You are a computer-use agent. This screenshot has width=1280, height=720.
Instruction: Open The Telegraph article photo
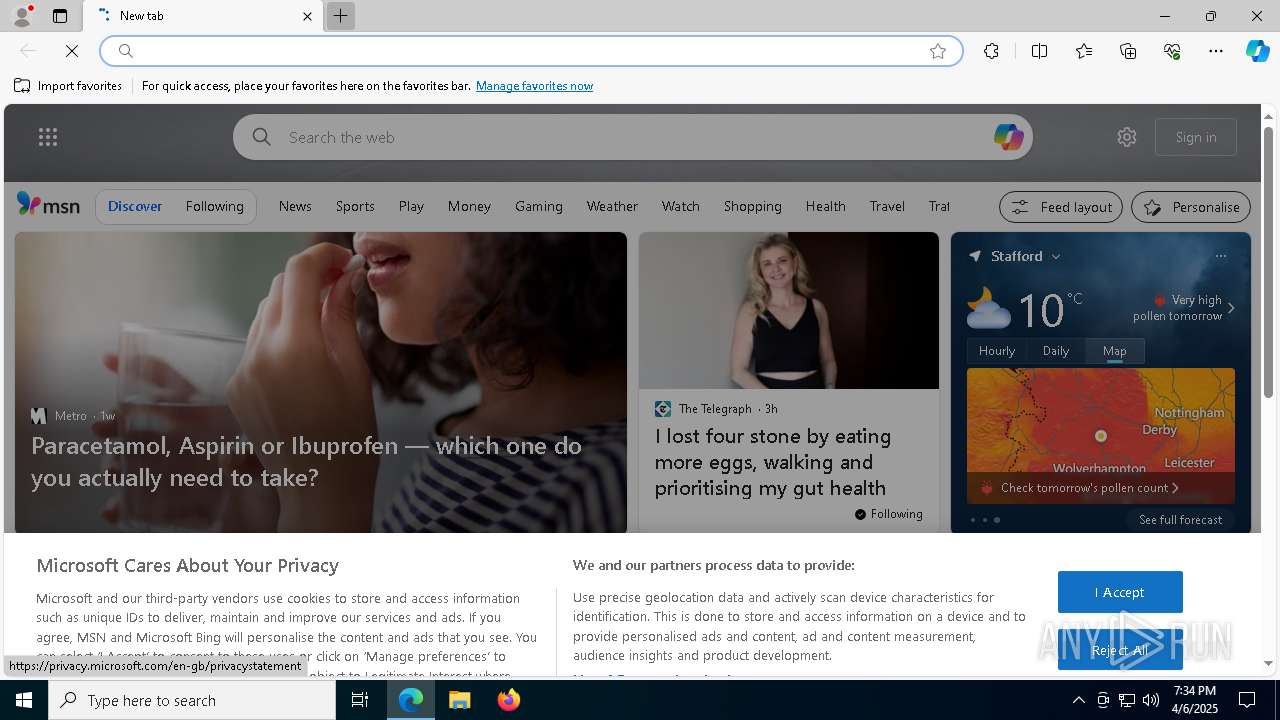(x=789, y=311)
